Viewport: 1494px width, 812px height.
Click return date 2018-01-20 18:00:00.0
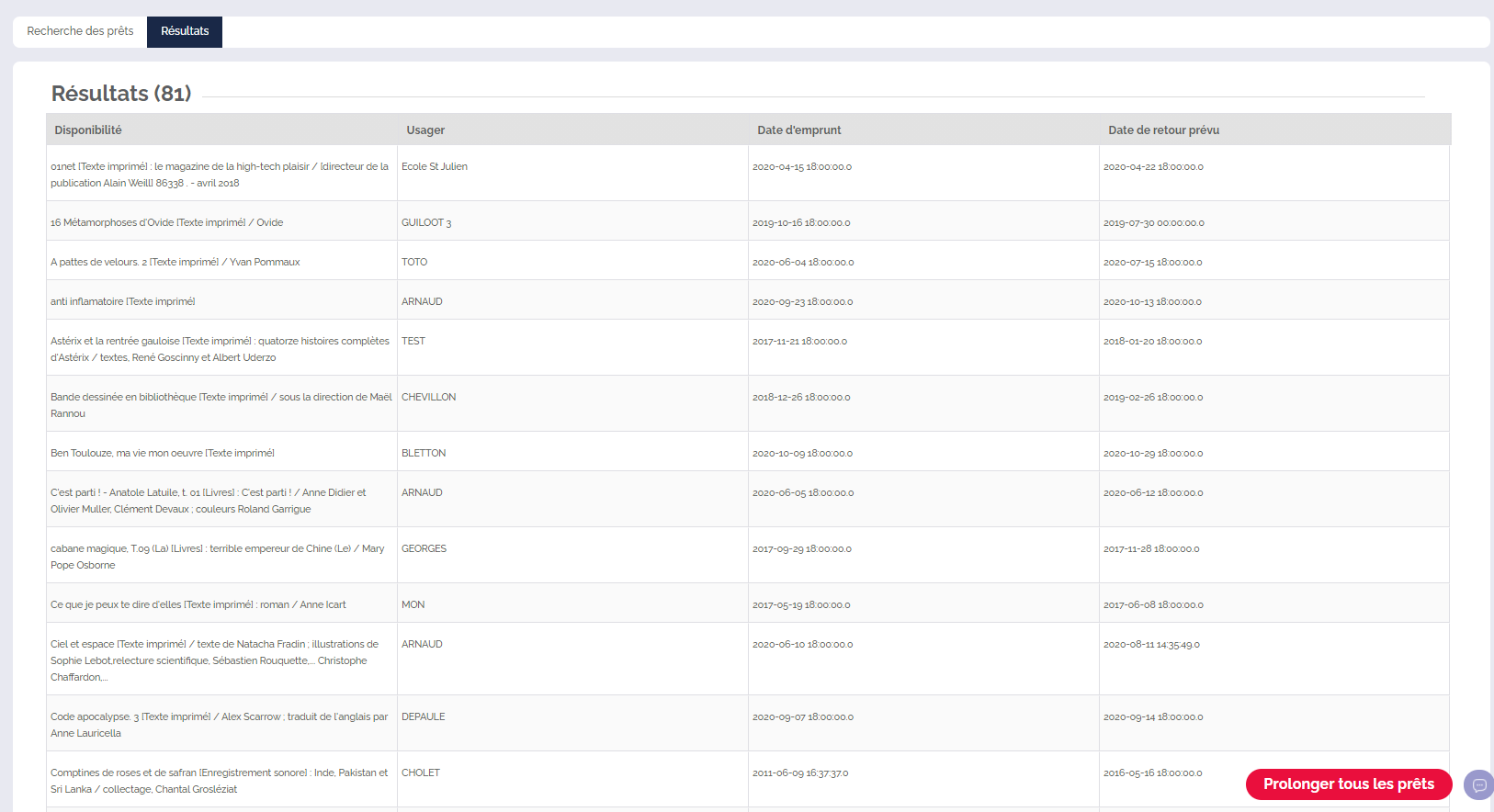coord(1152,341)
